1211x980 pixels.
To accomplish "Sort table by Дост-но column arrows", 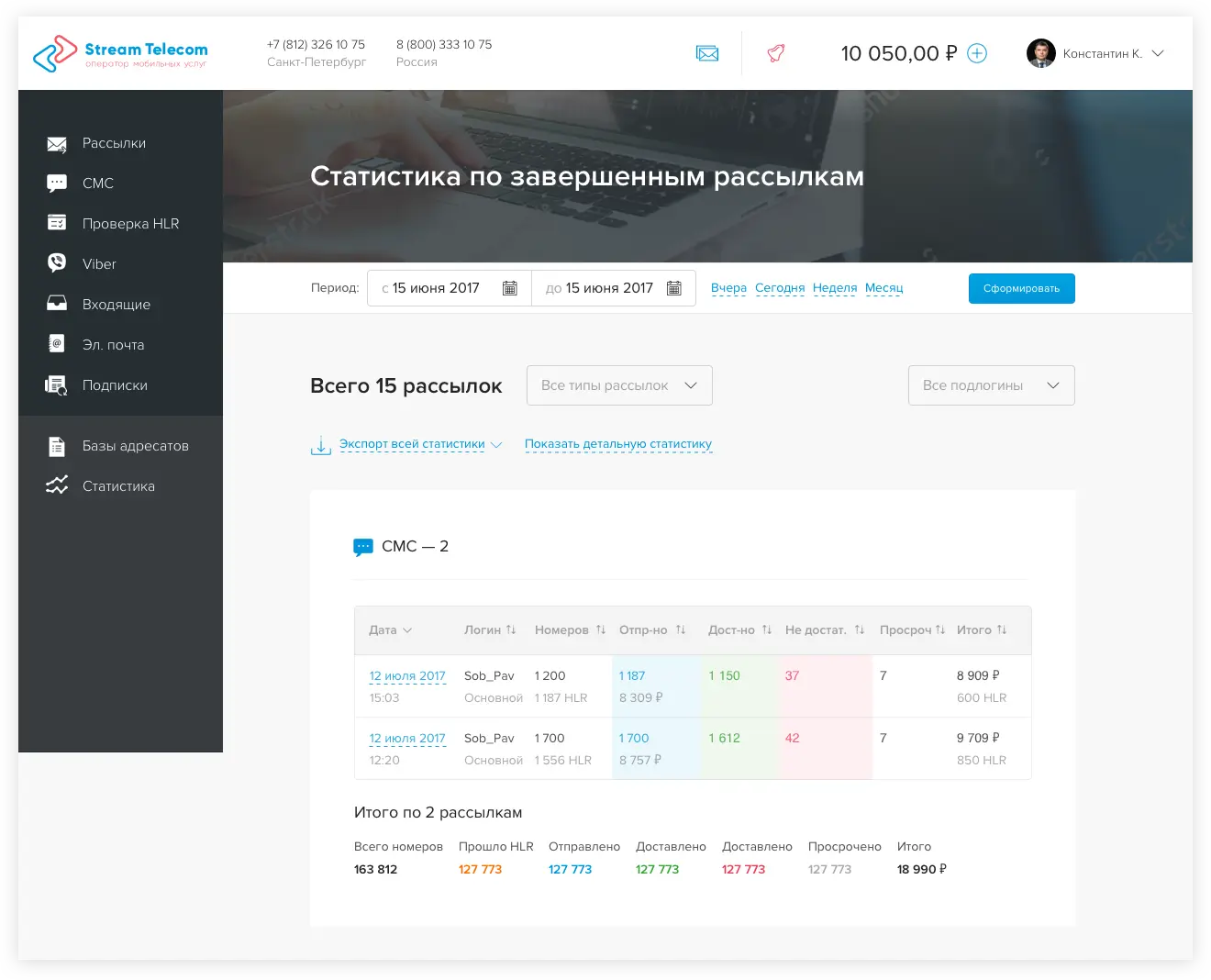I will (767, 629).
